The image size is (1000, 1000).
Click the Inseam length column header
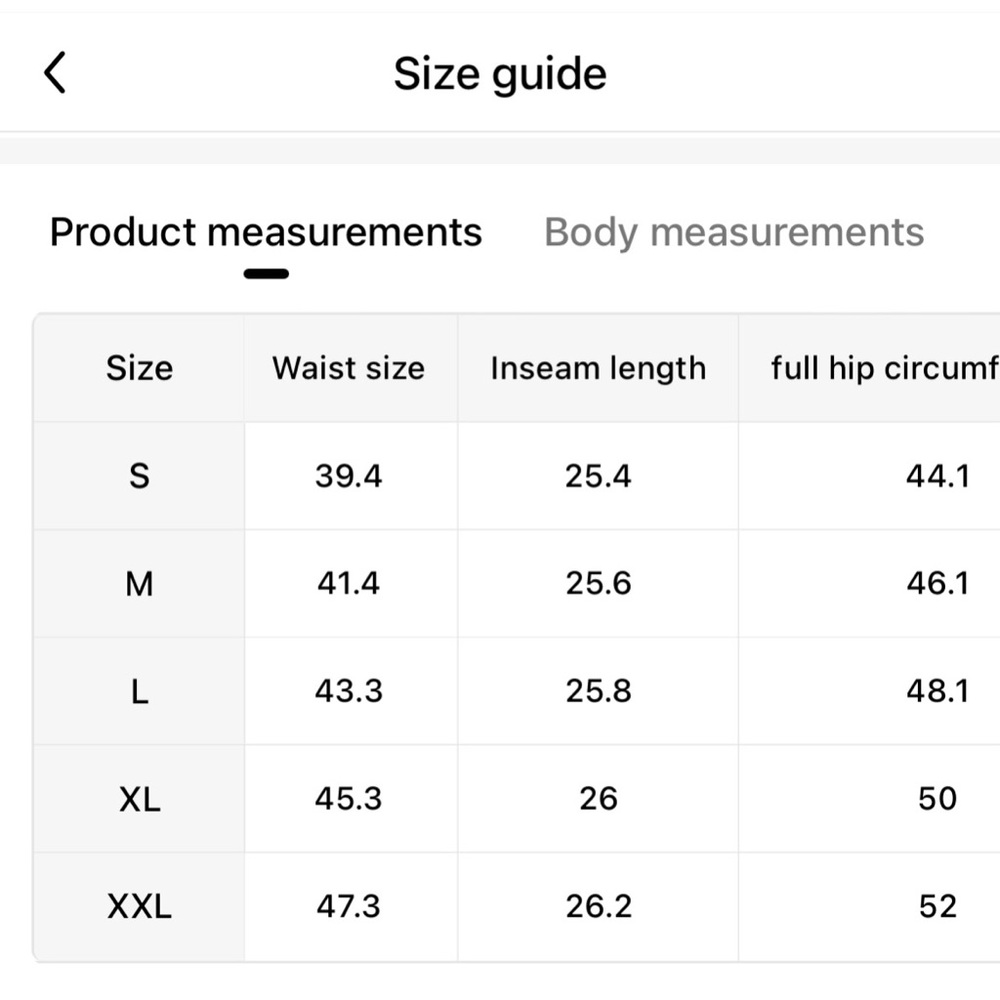pos(598,369)
